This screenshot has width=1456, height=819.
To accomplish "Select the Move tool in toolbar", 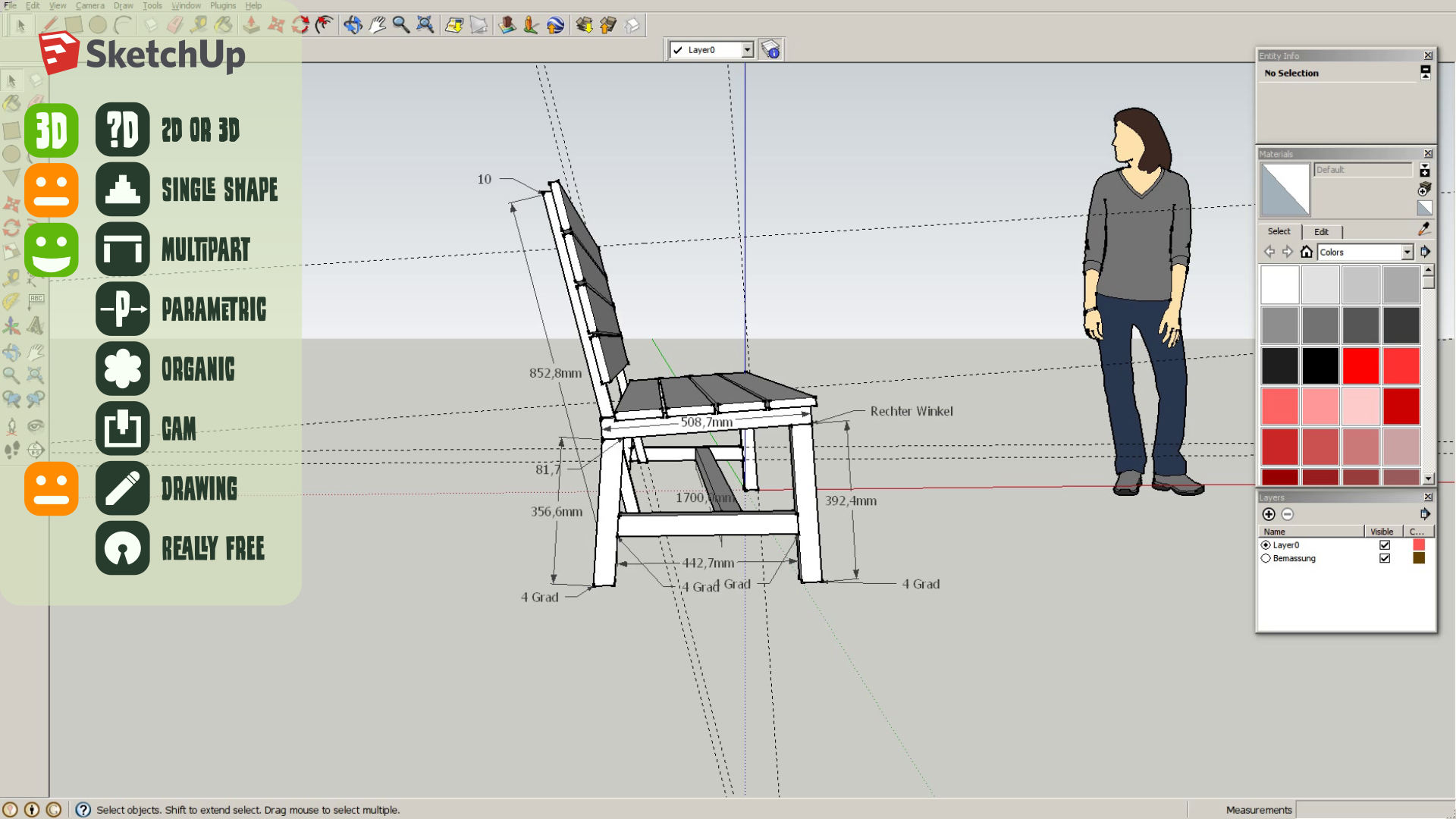I will (276, 25).
